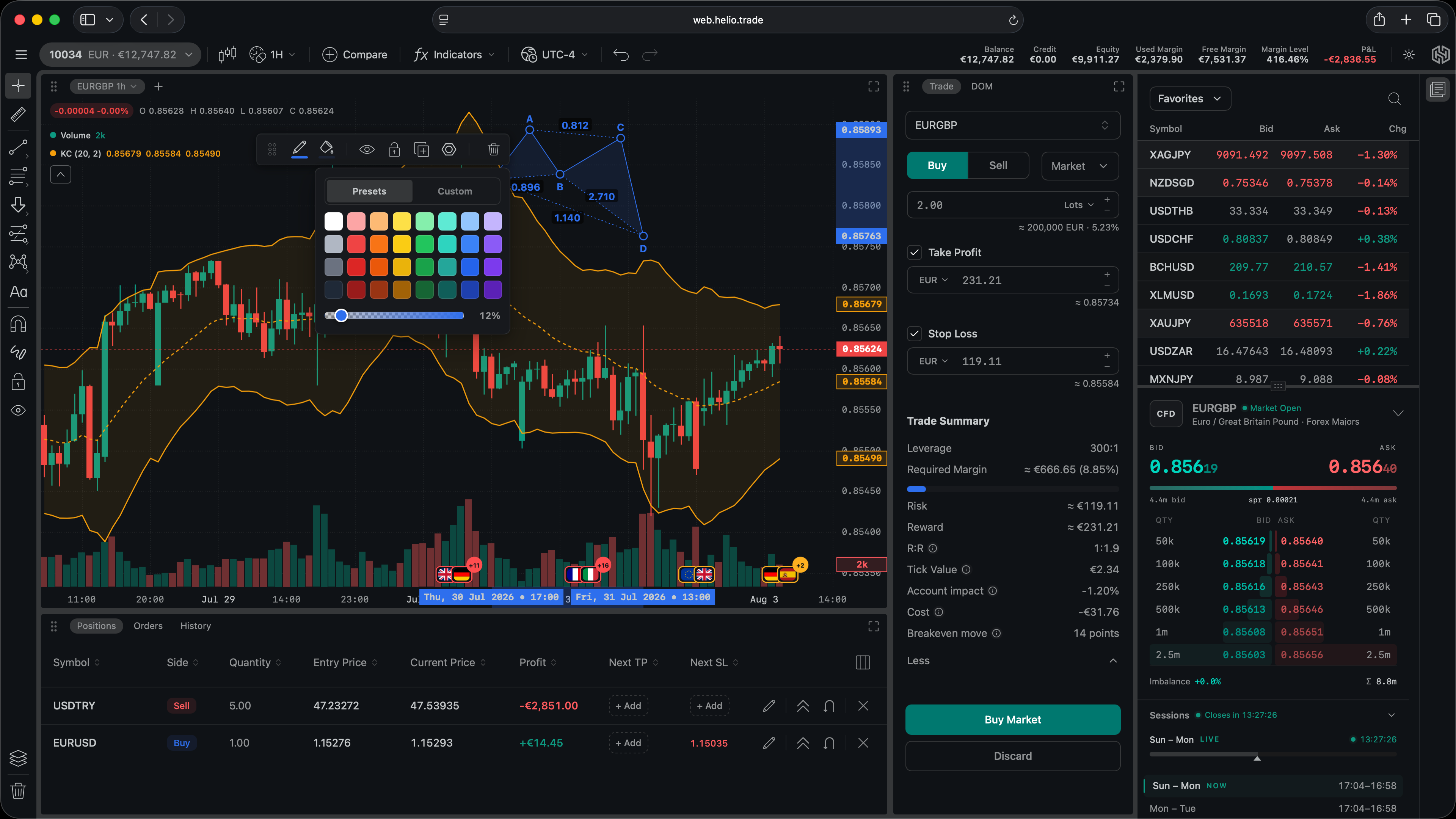Image resolution: width=1456 pixels, height=819 pixels.
Task: Delete the drawing with the trash icon
Action: click(x=493, y=150)
